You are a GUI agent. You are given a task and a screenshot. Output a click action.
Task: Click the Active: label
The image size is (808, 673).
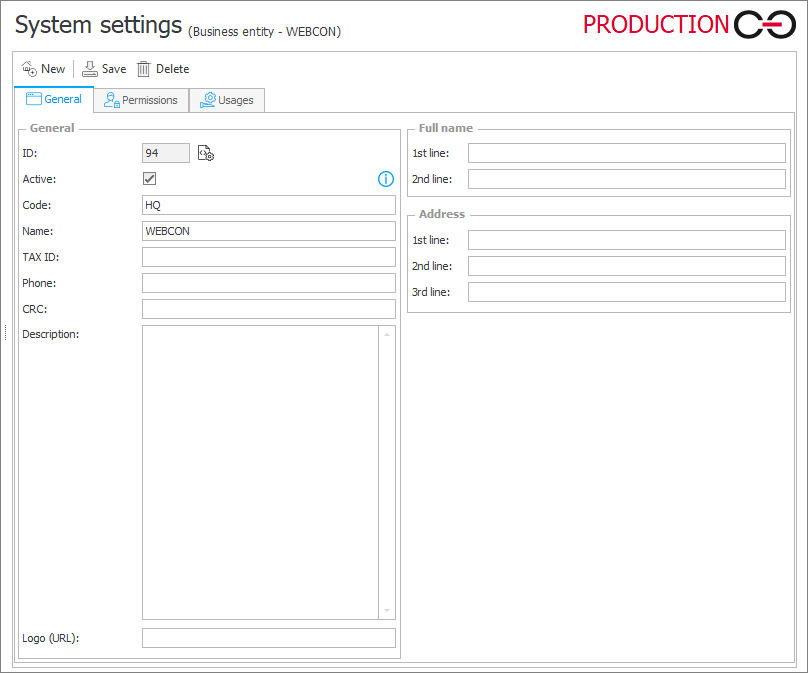coord(39,179)
